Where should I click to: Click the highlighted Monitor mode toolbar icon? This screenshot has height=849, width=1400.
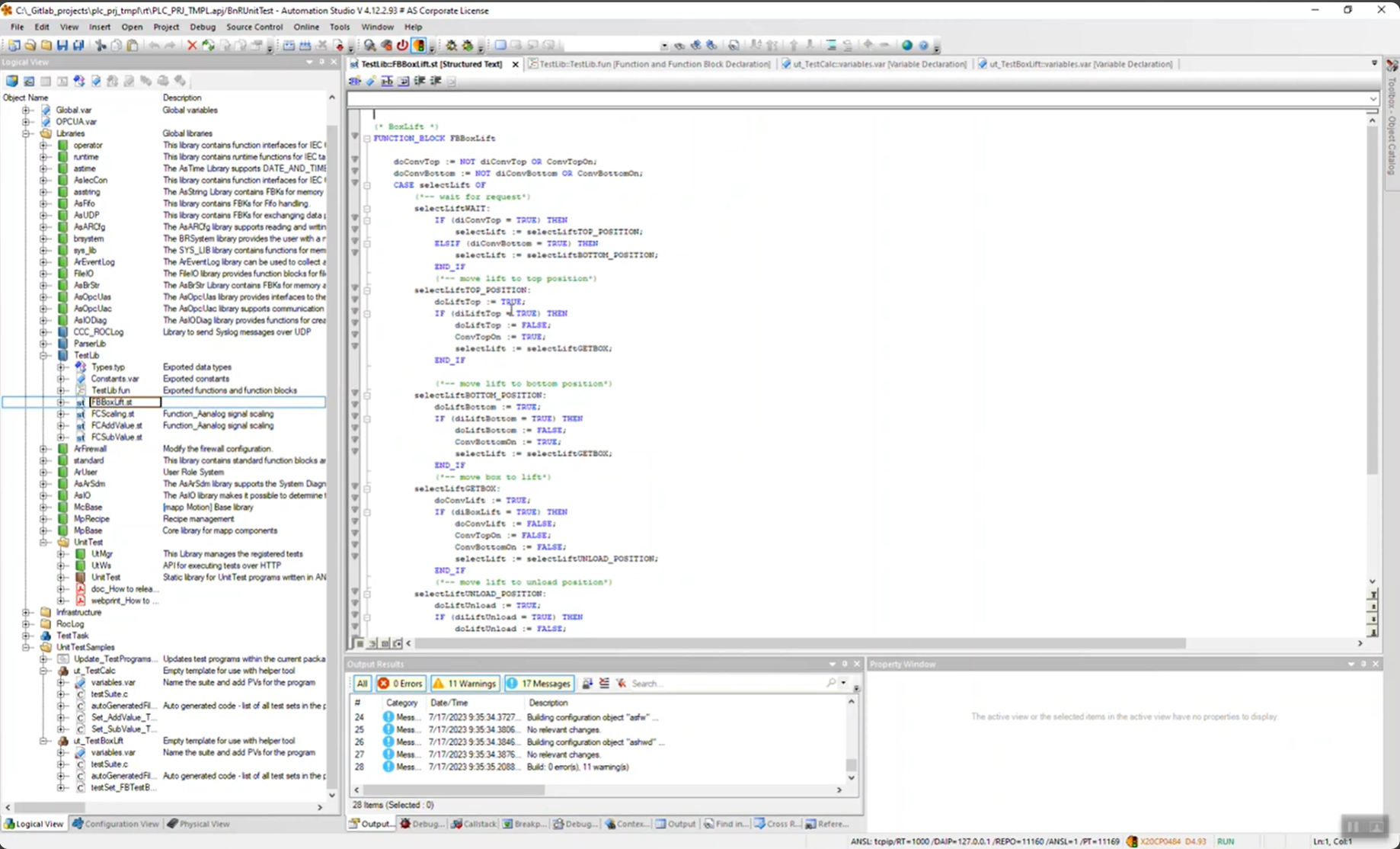pyautogui.click(x=419, y=46)
